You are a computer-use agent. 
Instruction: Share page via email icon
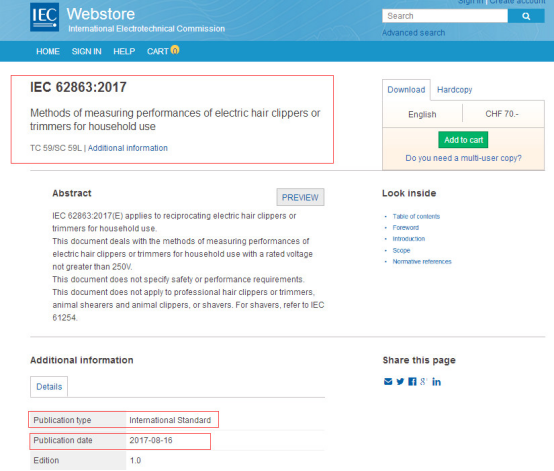[x=388, y=382]
